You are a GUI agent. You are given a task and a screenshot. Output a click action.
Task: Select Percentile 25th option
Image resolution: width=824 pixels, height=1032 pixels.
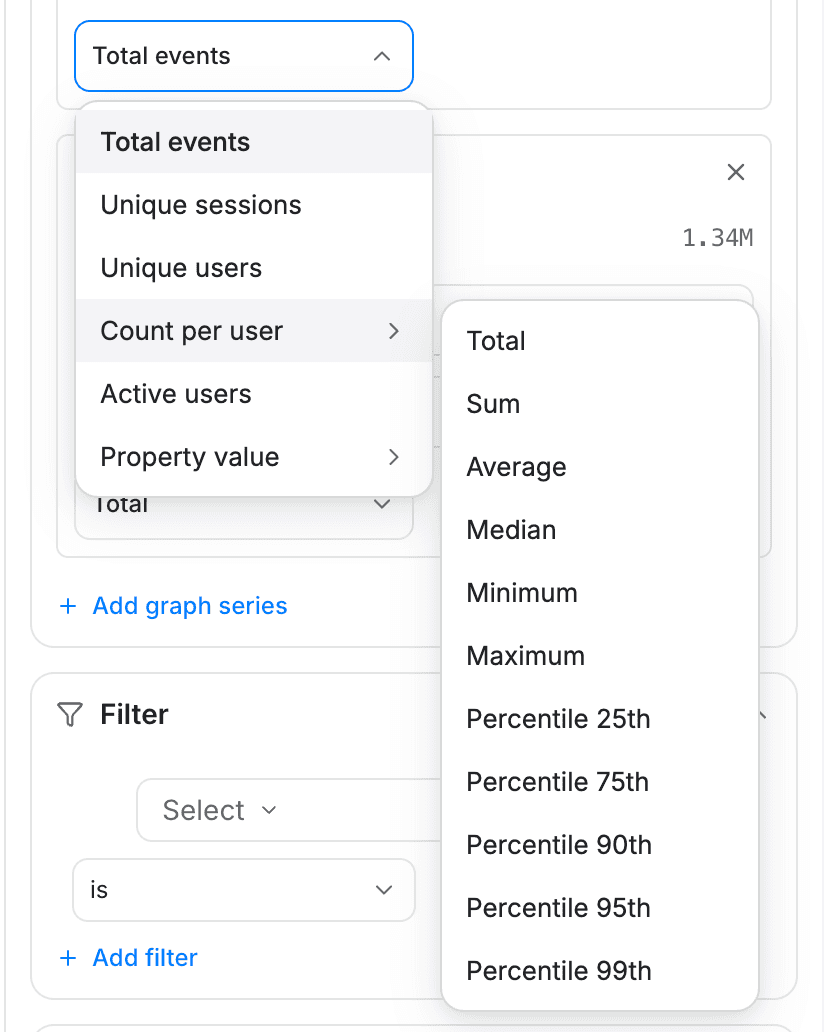(x=600, y=719)
